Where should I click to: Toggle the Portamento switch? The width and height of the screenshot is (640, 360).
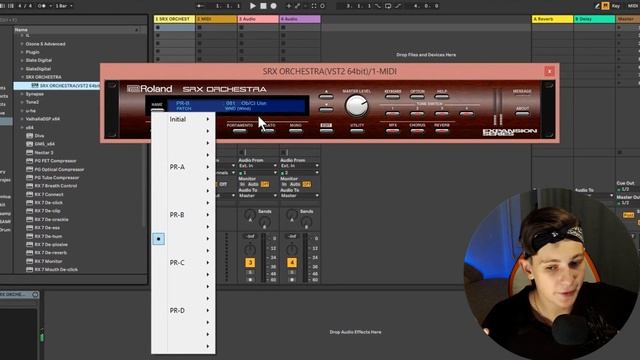(x=240, y=131)
